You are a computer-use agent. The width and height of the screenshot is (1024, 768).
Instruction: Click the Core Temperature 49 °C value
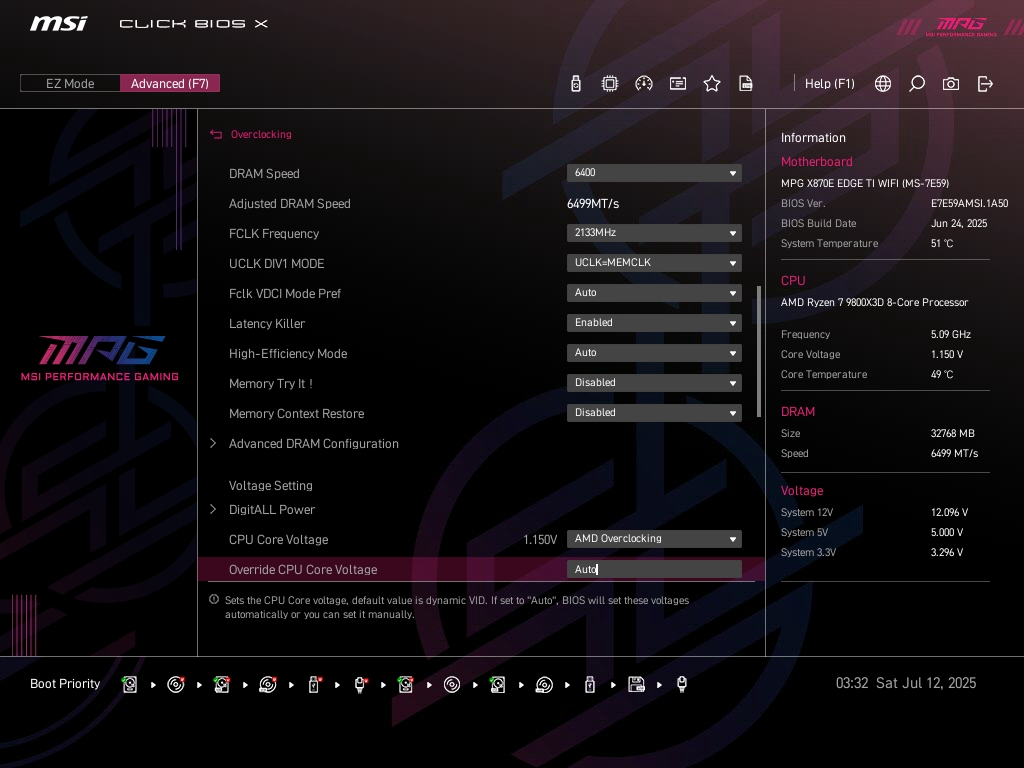click(942, 374)
